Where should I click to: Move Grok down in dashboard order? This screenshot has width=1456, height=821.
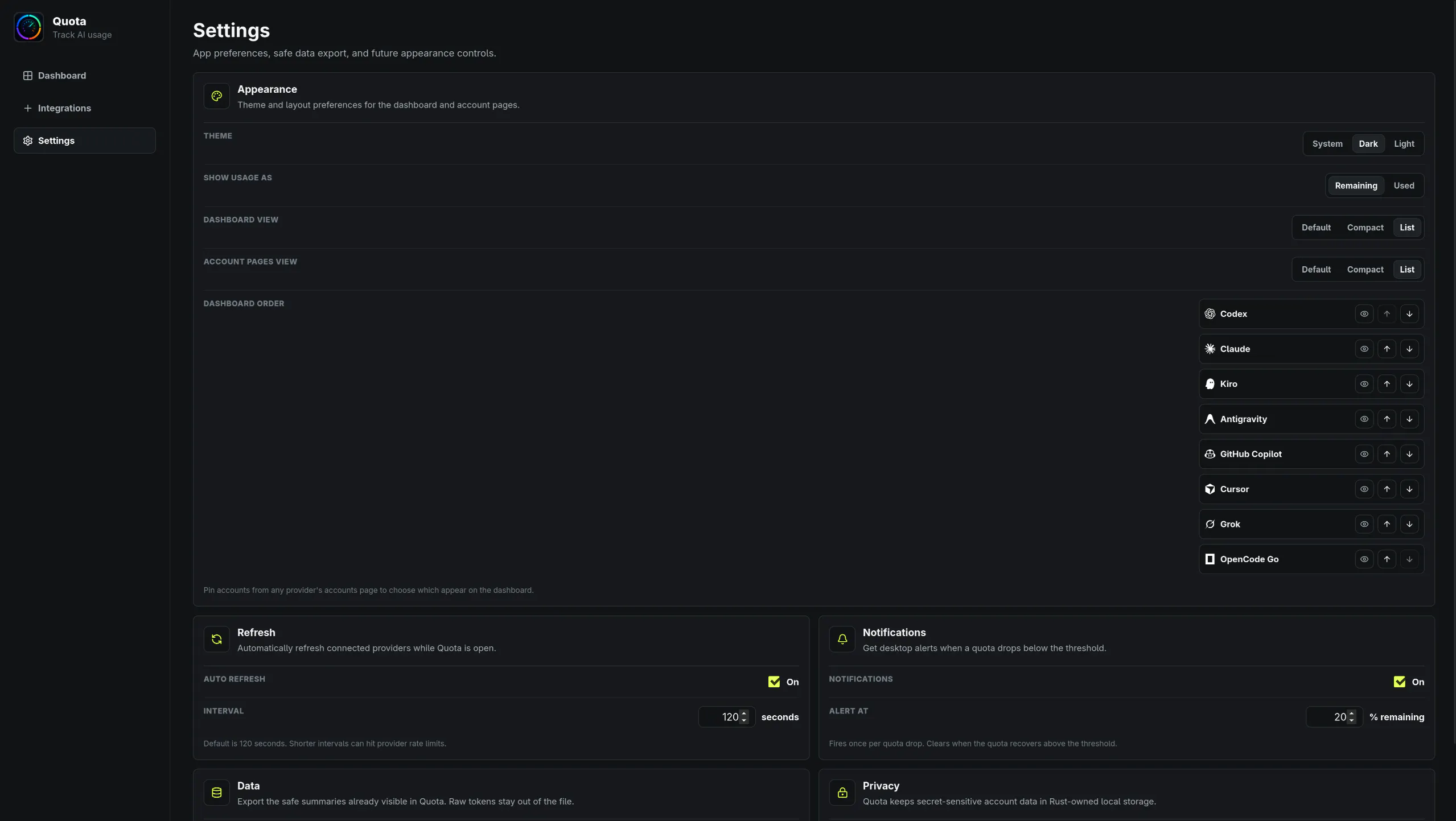coord(1409,525)
